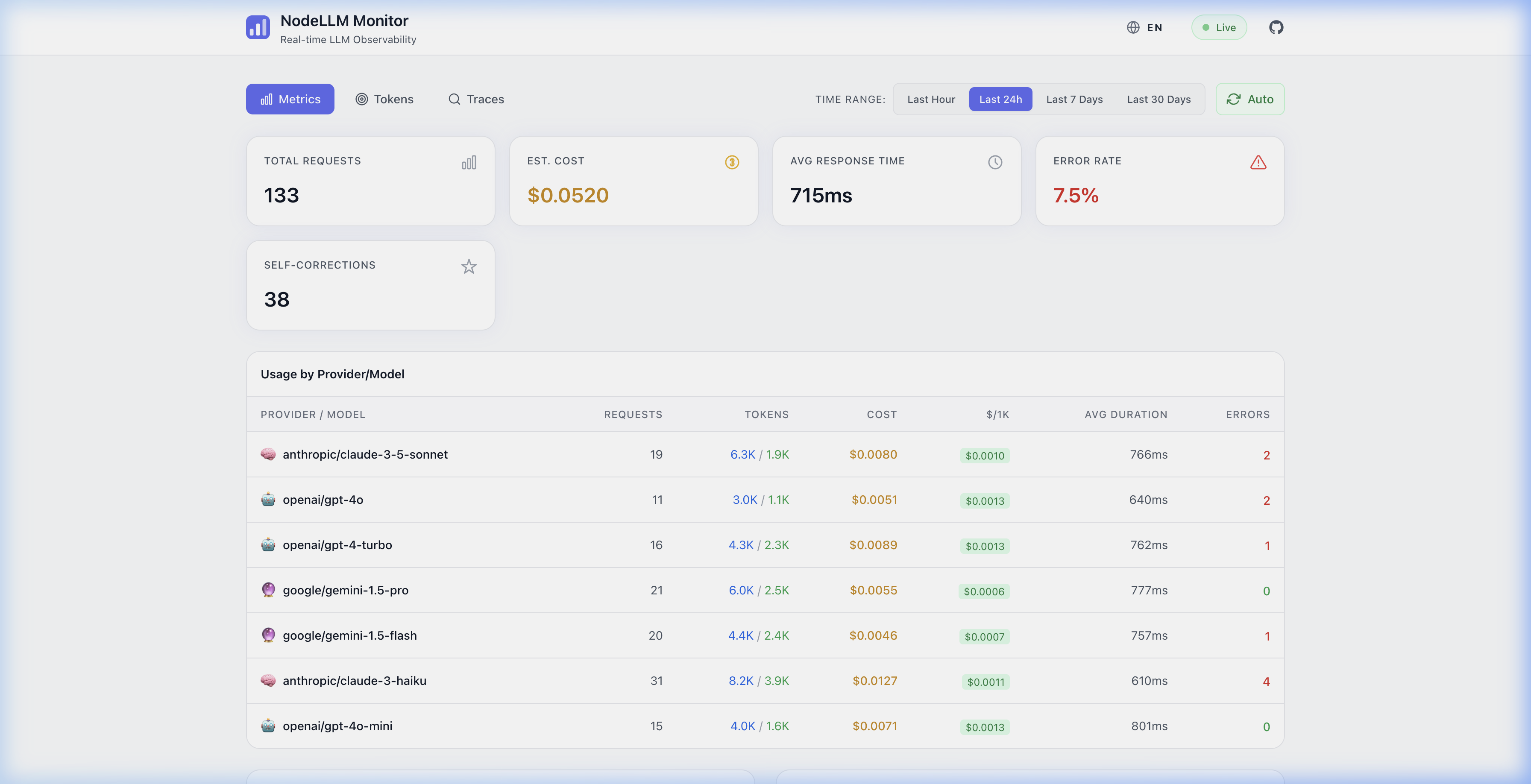1531x784 pixels.
Task: Click the brain icon beside claude-3-5-sonnet
Action: point(269,454)
